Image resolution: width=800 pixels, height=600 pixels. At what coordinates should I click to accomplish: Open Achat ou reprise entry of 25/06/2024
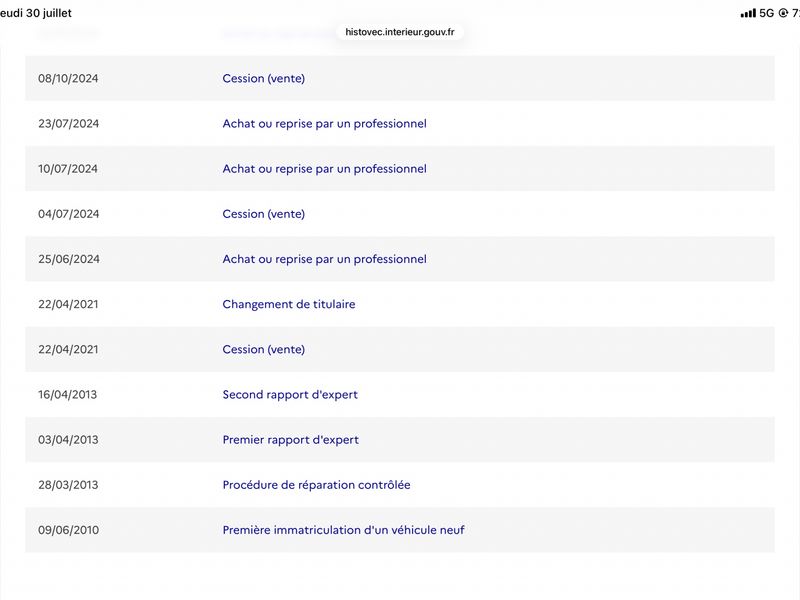click(324, 259)
